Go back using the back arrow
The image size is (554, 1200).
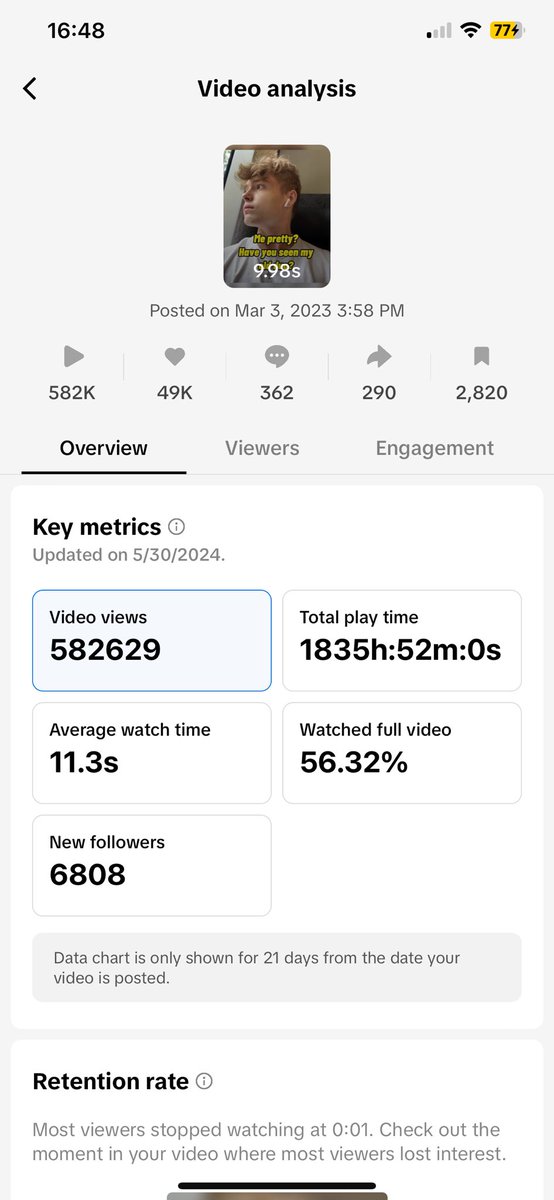[x=30, y=89]
